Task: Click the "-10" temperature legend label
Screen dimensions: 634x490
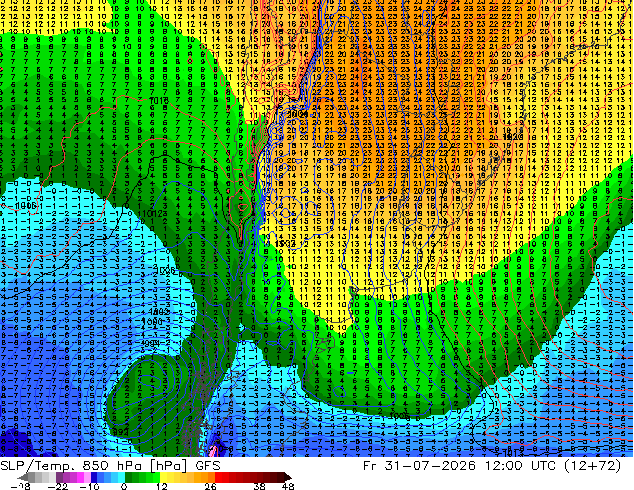Action: [90, 486]
